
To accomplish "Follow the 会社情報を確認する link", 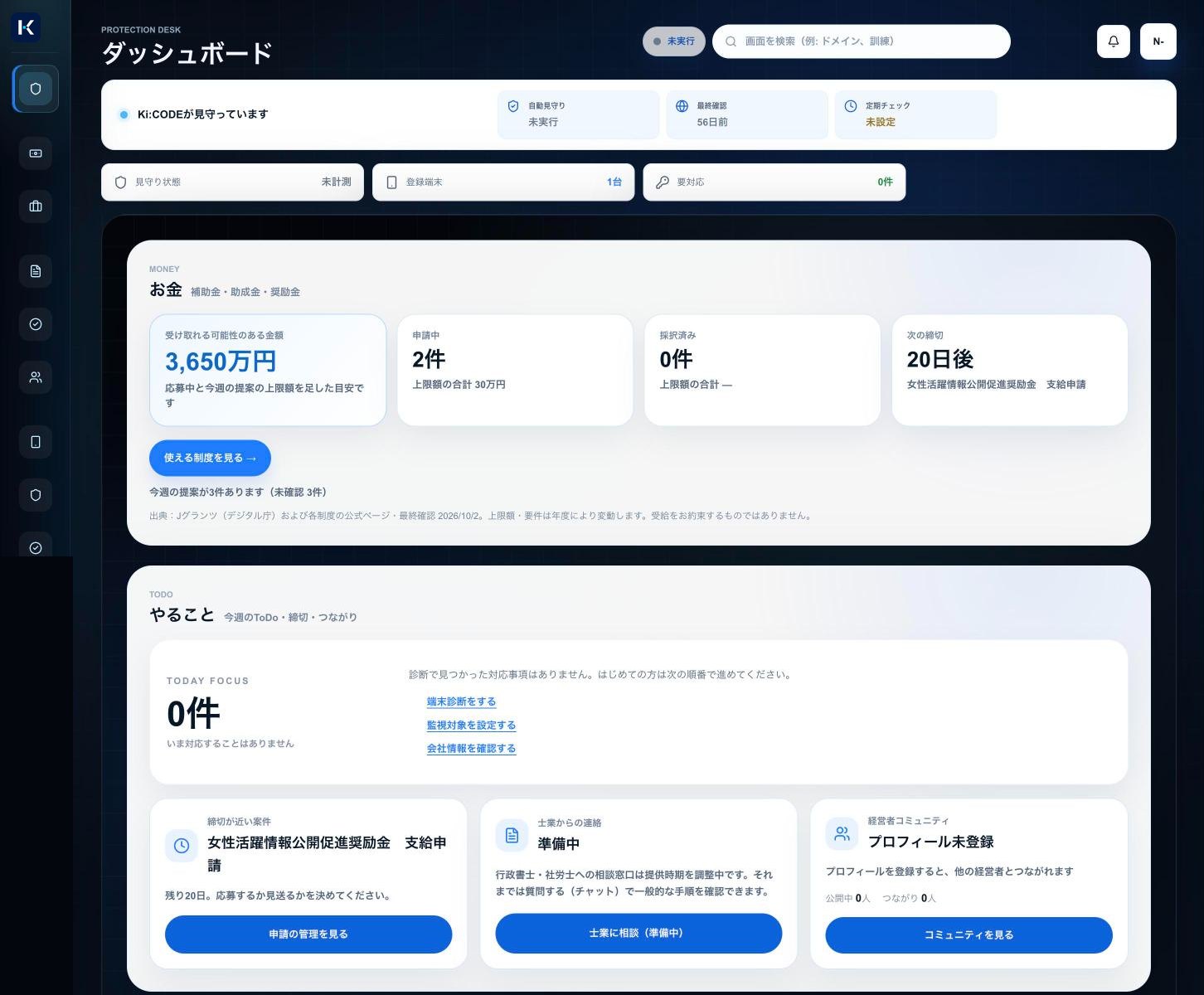I will pos(471,748).
